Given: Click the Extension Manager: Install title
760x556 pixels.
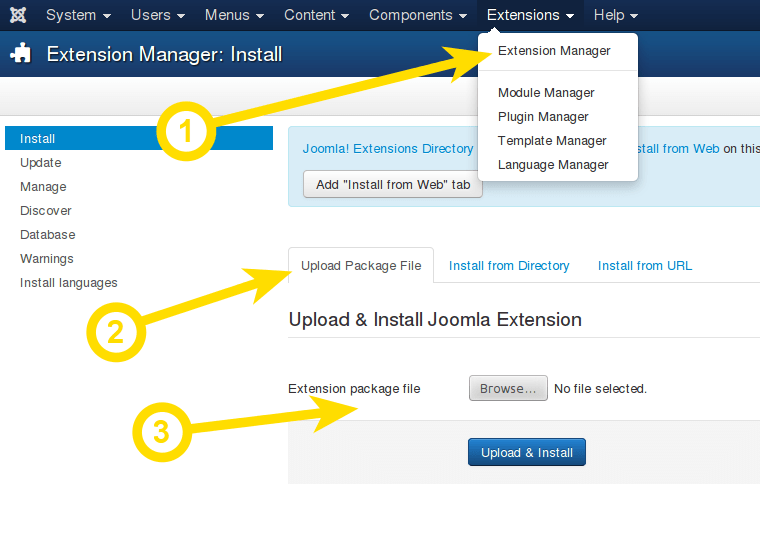Looking at the screenshot, I should [164, 54].
